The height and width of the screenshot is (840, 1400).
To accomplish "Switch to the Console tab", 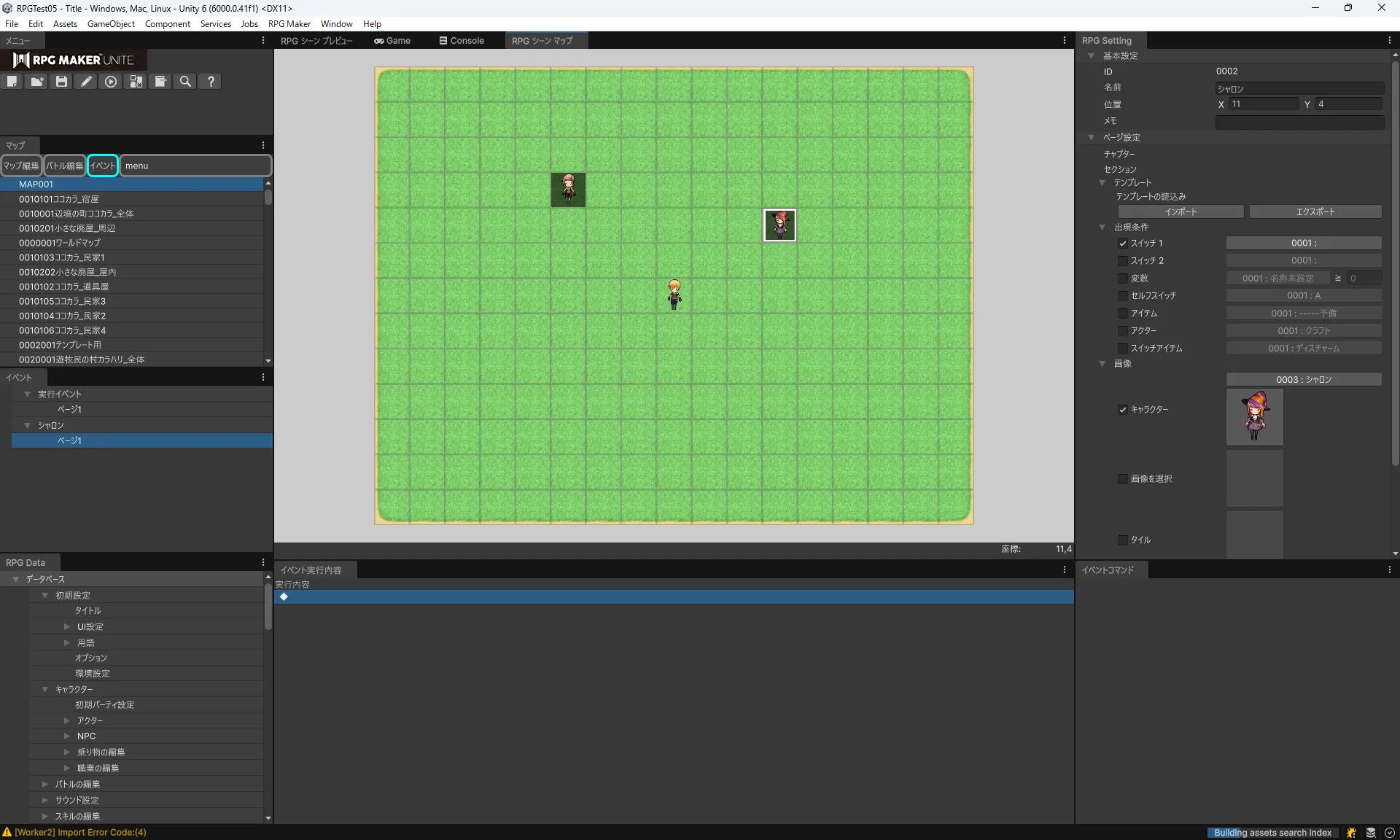I will (x=462, y=41).
